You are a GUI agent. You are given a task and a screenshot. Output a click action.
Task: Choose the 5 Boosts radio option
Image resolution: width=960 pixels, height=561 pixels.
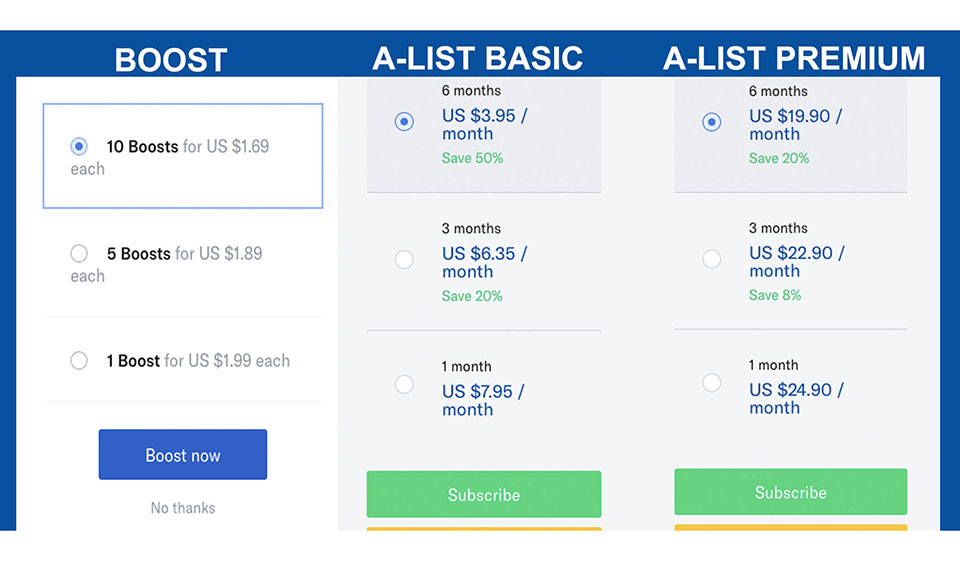click(x=79, y=254)
